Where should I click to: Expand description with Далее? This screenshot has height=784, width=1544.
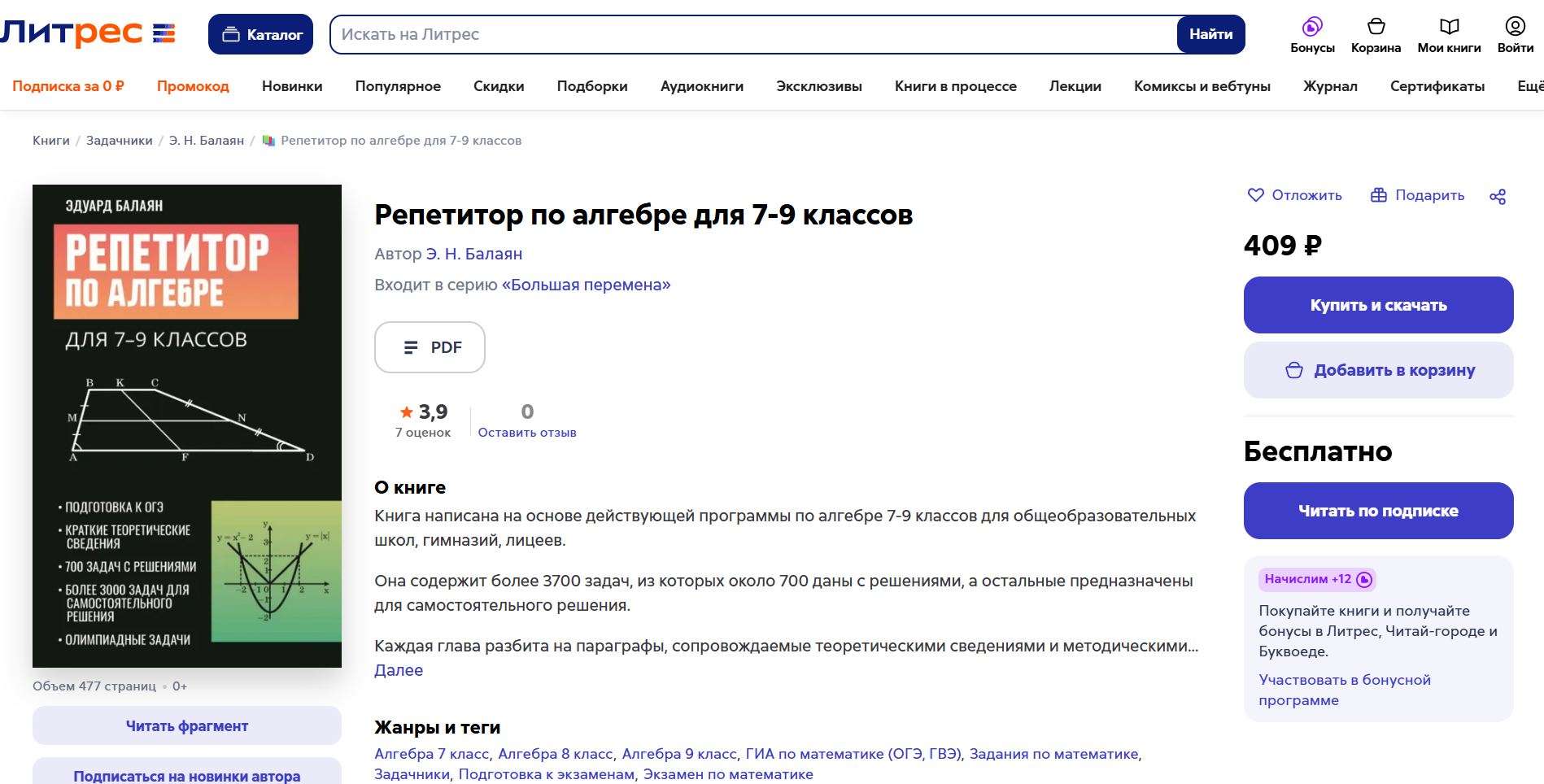click(399, 670)
